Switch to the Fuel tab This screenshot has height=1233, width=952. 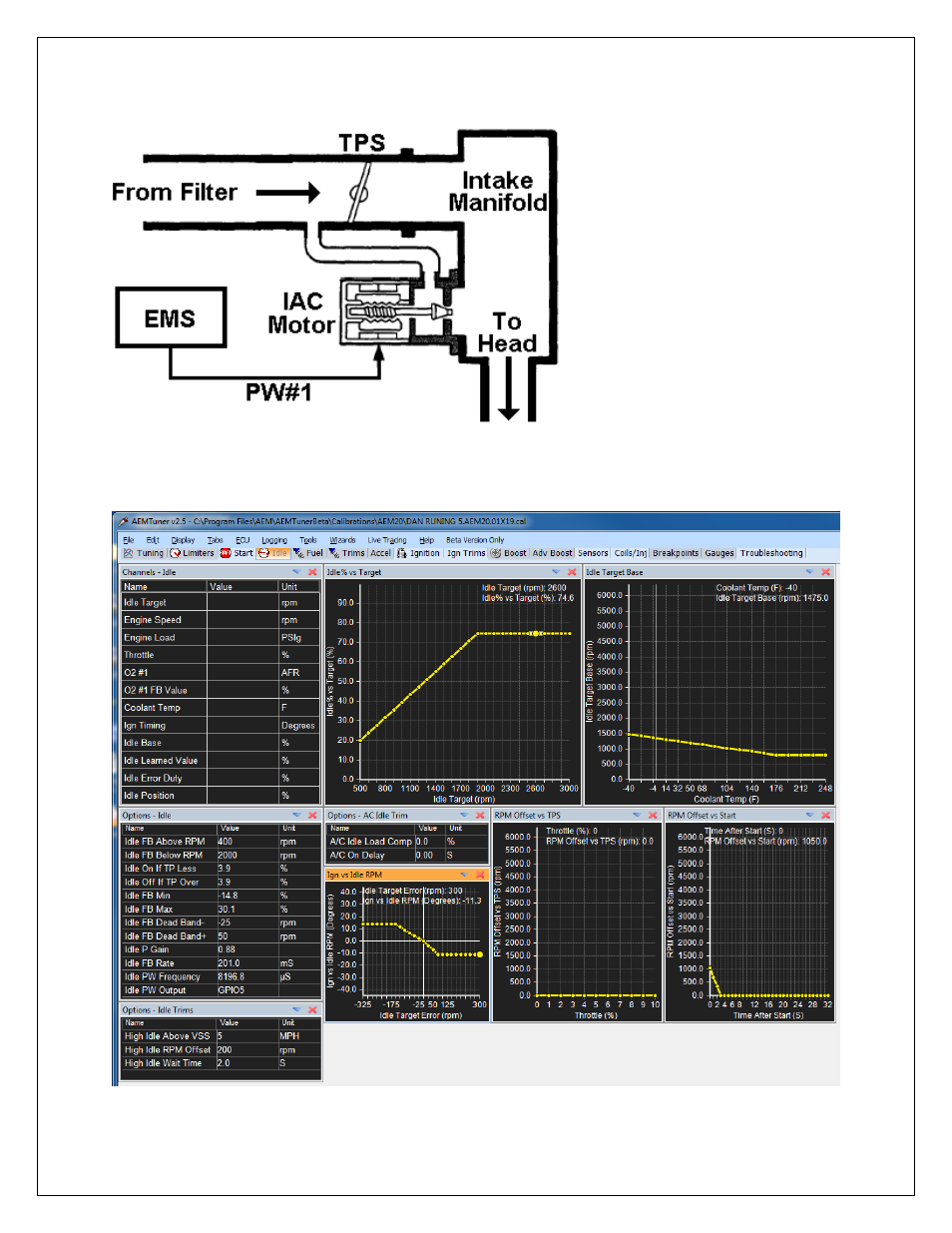coord(308,553)
